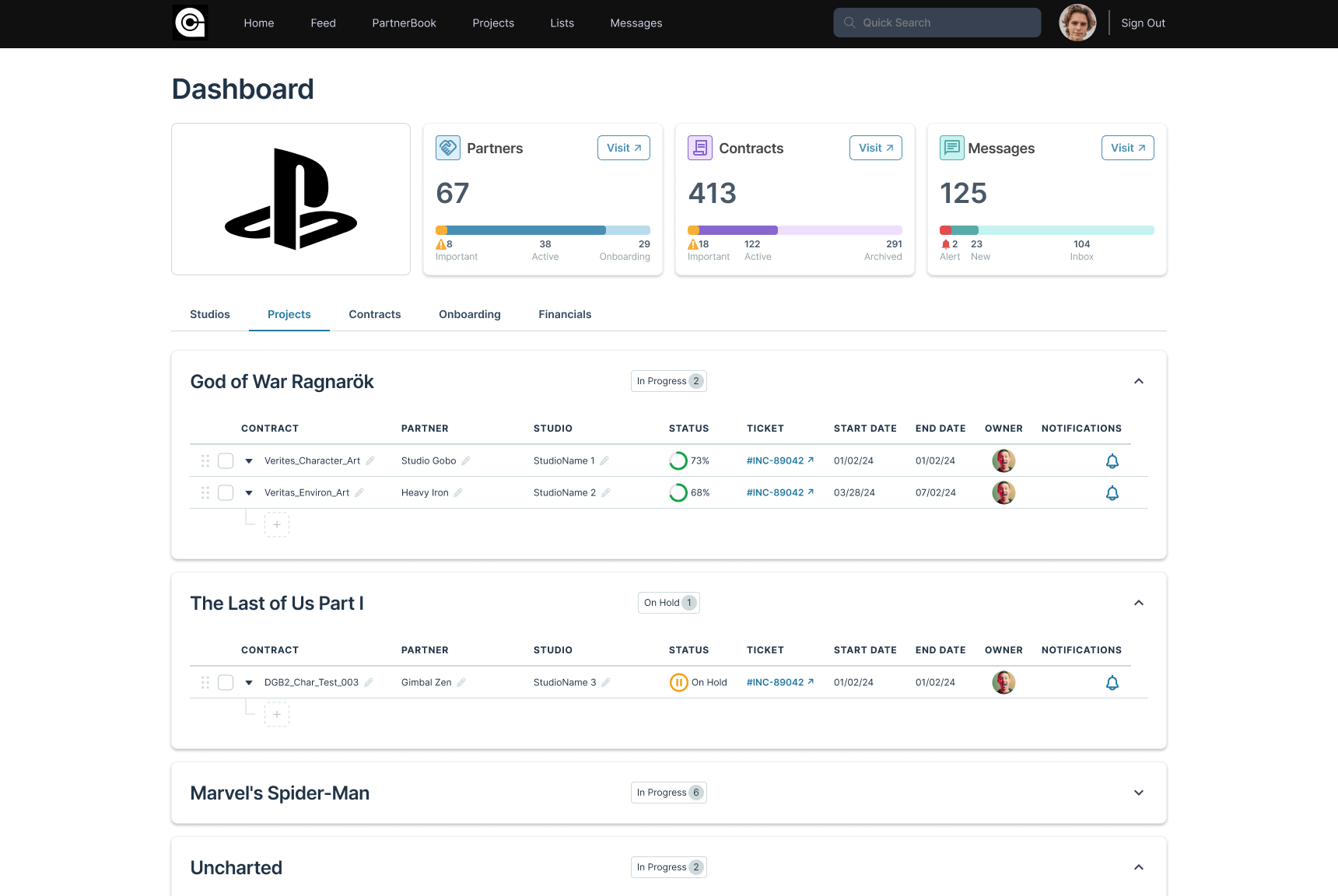Click into the Quick Search field
Viewport: 1338px width, 896px height.
[x=937, y=23]
